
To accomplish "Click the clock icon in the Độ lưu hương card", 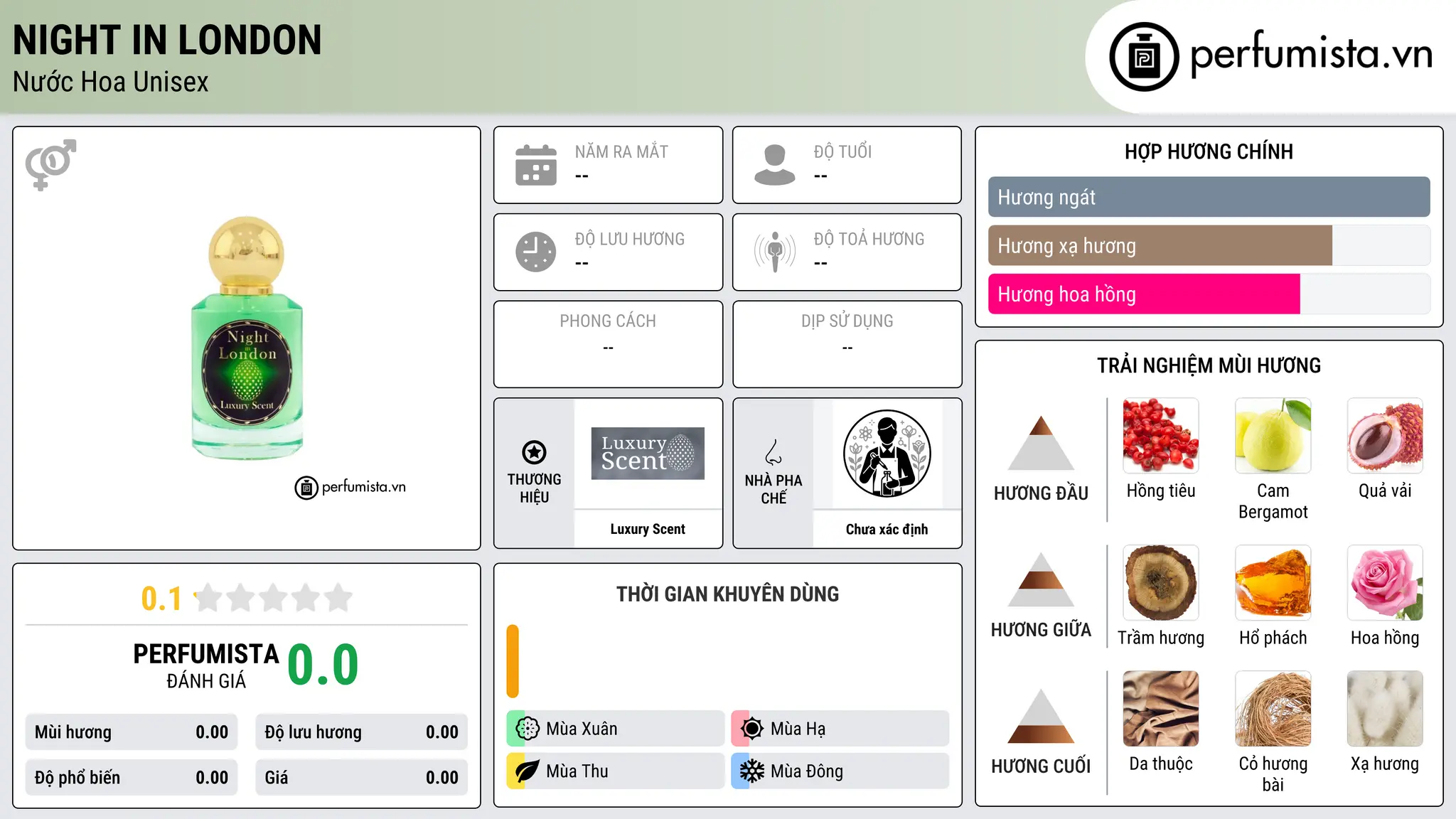I will [x=536, y=252].
